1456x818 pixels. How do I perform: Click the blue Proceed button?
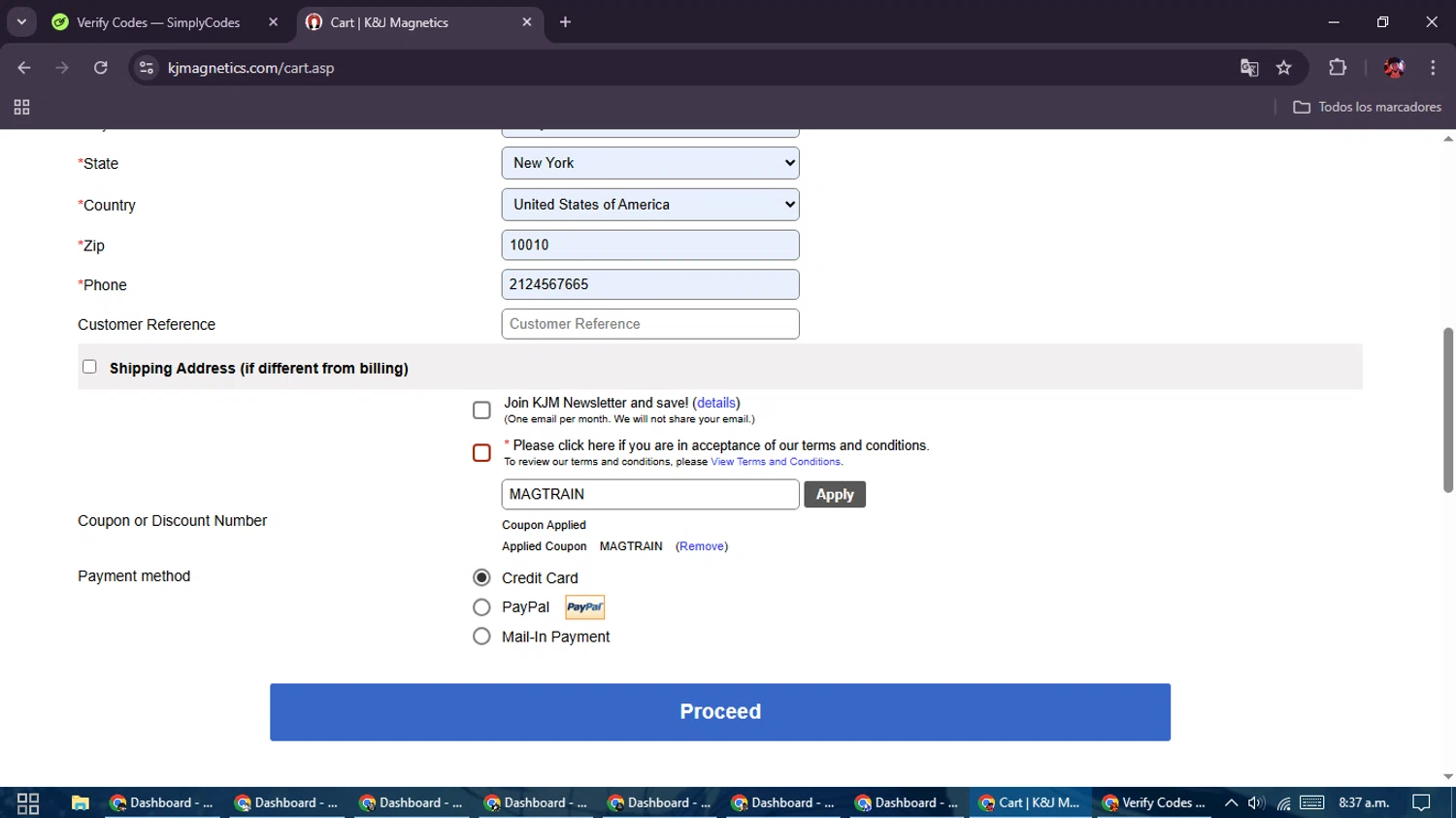click(720, 712)
